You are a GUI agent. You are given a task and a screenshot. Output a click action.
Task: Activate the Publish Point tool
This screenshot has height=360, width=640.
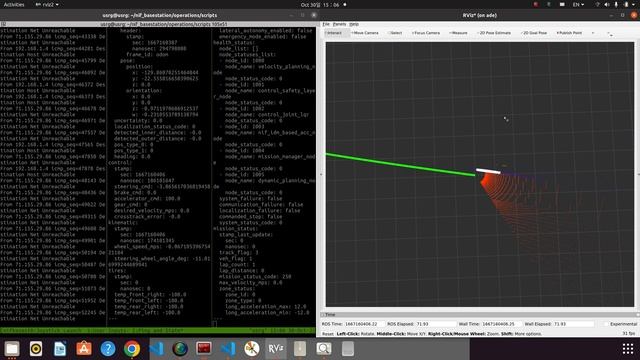pos(569,33)
